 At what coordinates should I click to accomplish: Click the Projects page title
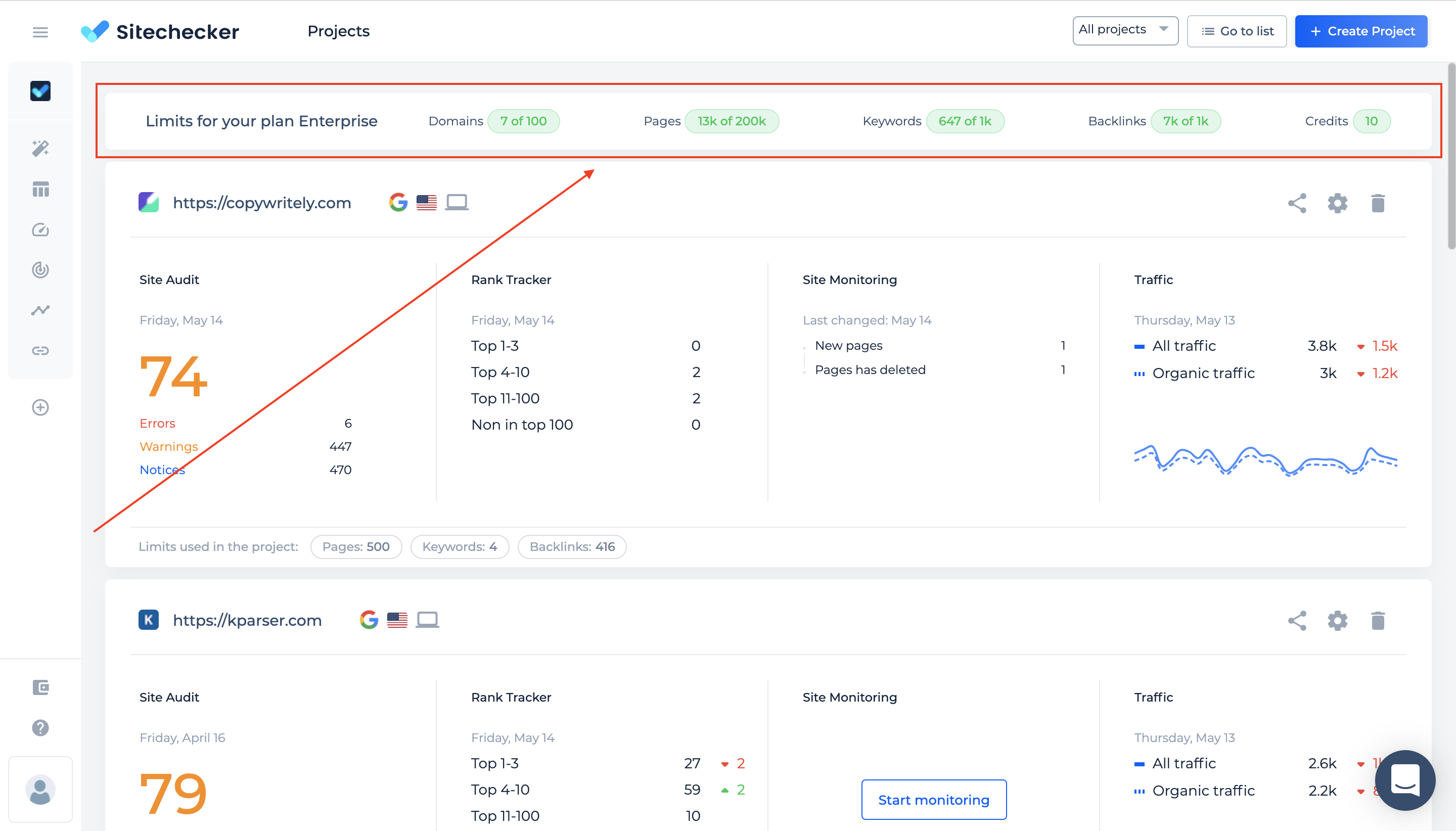(x=338, y=31)
